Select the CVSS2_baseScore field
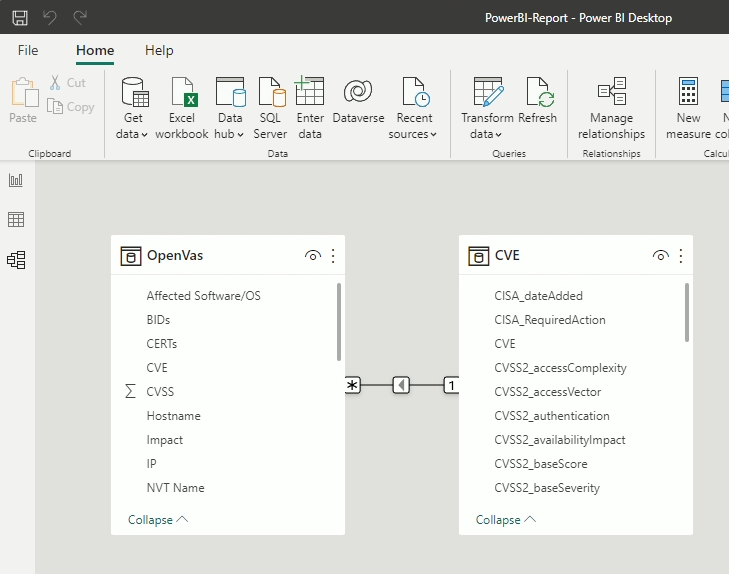 click(x=541, y=464)
